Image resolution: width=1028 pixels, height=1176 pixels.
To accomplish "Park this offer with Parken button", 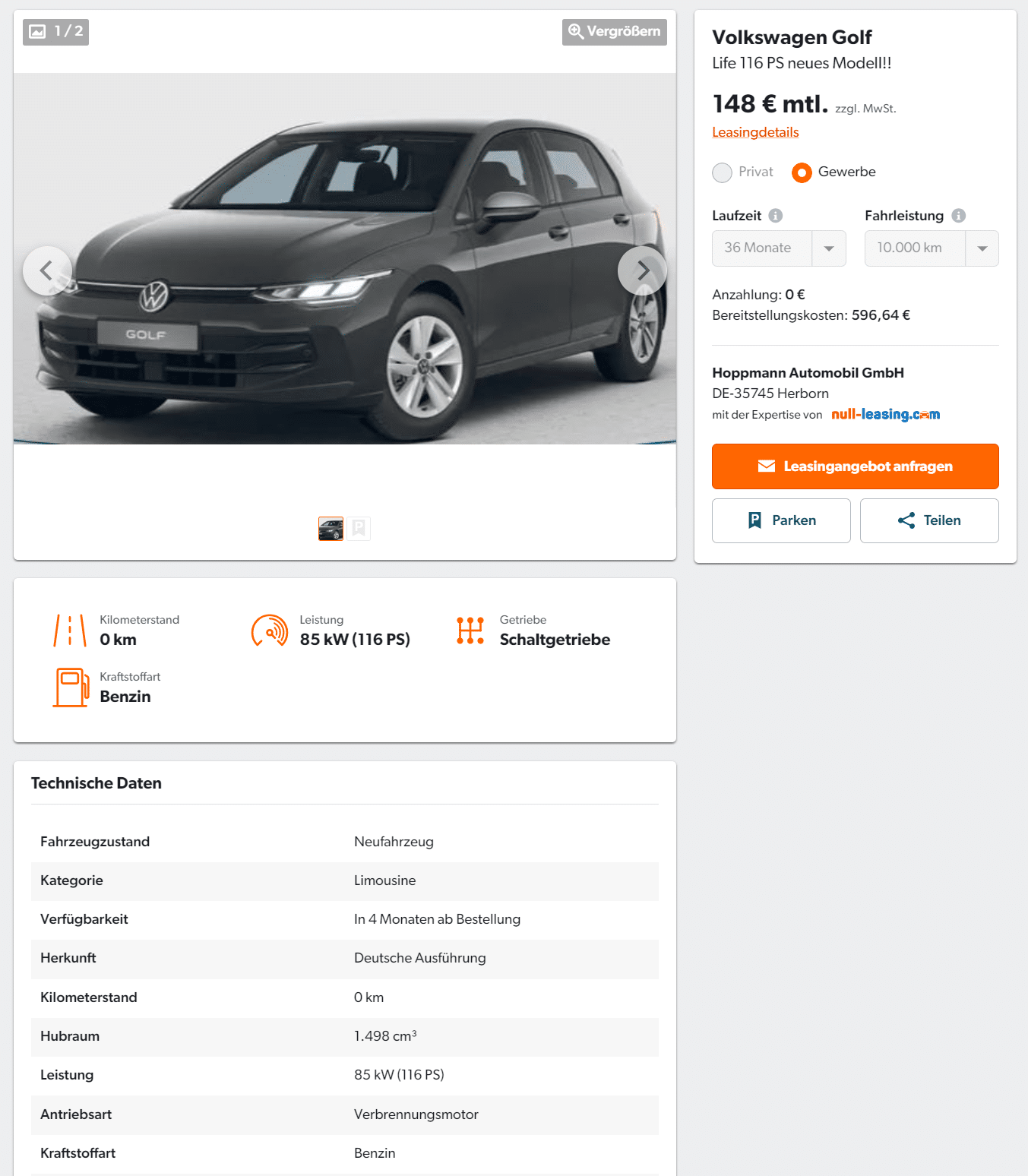I will [781, 520].
